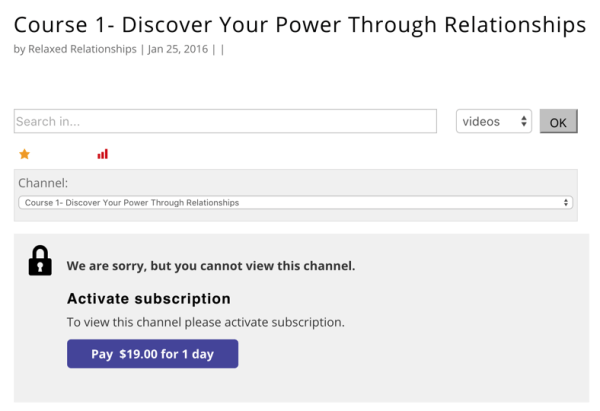Click the Channel: label text
The image size is (600, 411).
pos(43,183)
